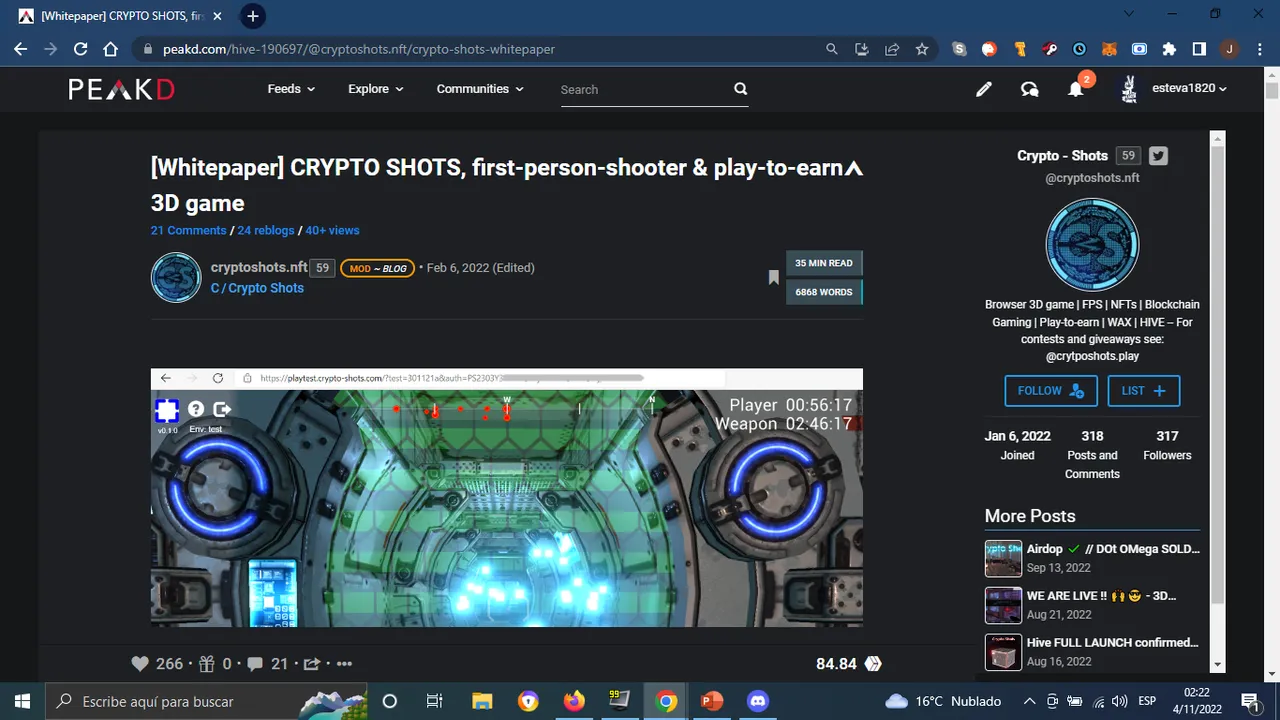Click the PeakD Search input field
This screenshot has height=720, width=1280.
(644, 89)
